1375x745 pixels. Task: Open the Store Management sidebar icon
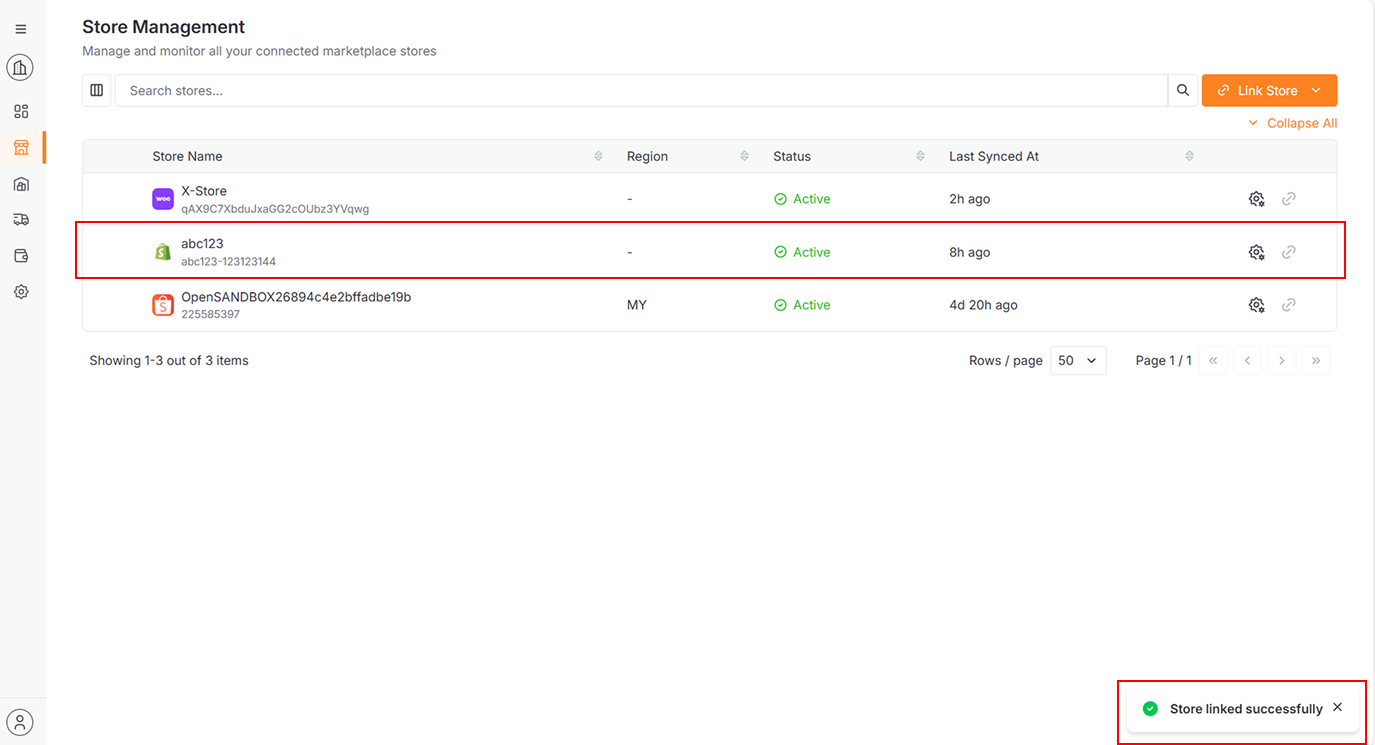click(20, 147)
